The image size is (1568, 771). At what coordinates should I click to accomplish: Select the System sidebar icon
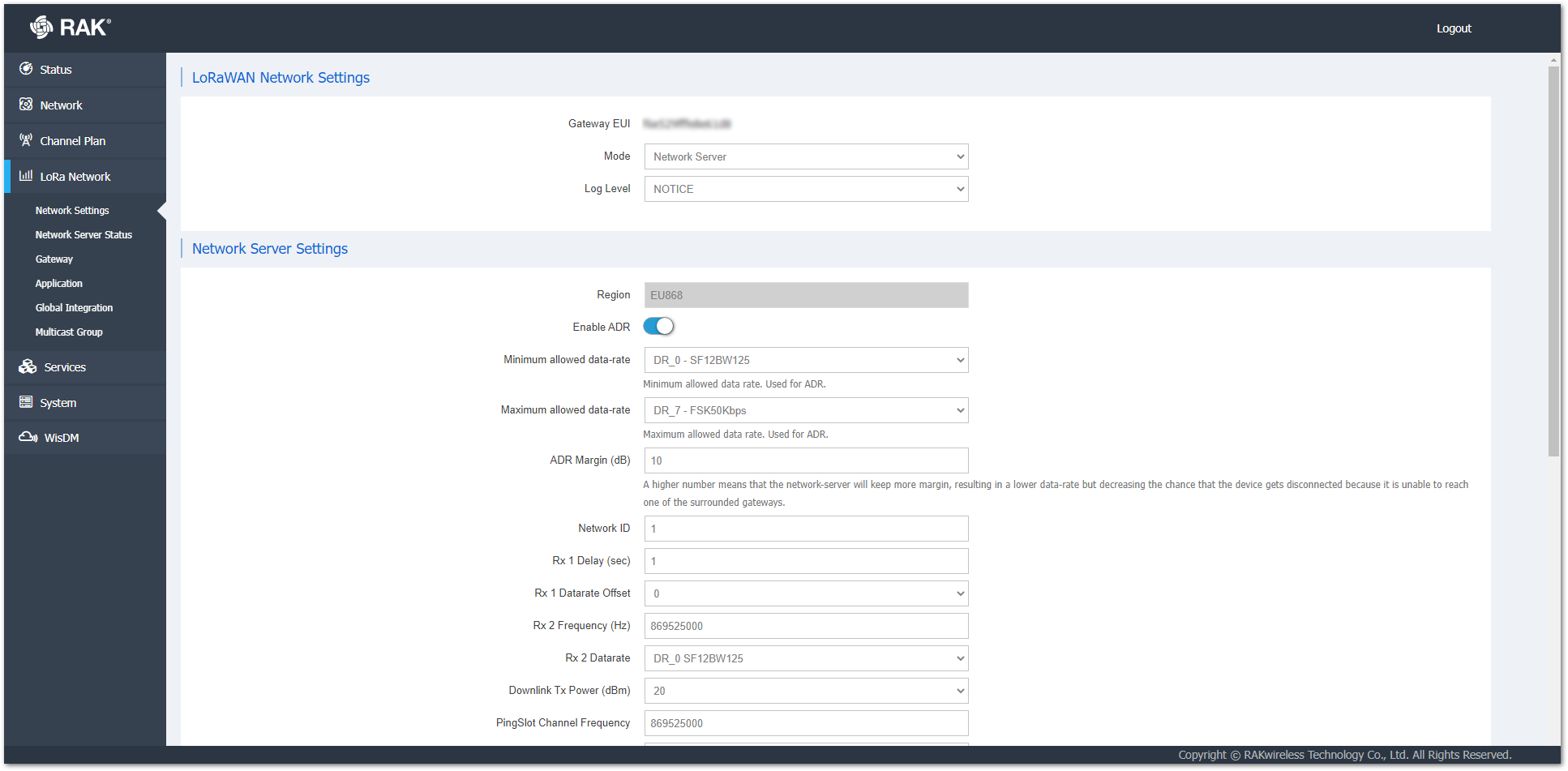pyautogui.click(x=58, y=402)
